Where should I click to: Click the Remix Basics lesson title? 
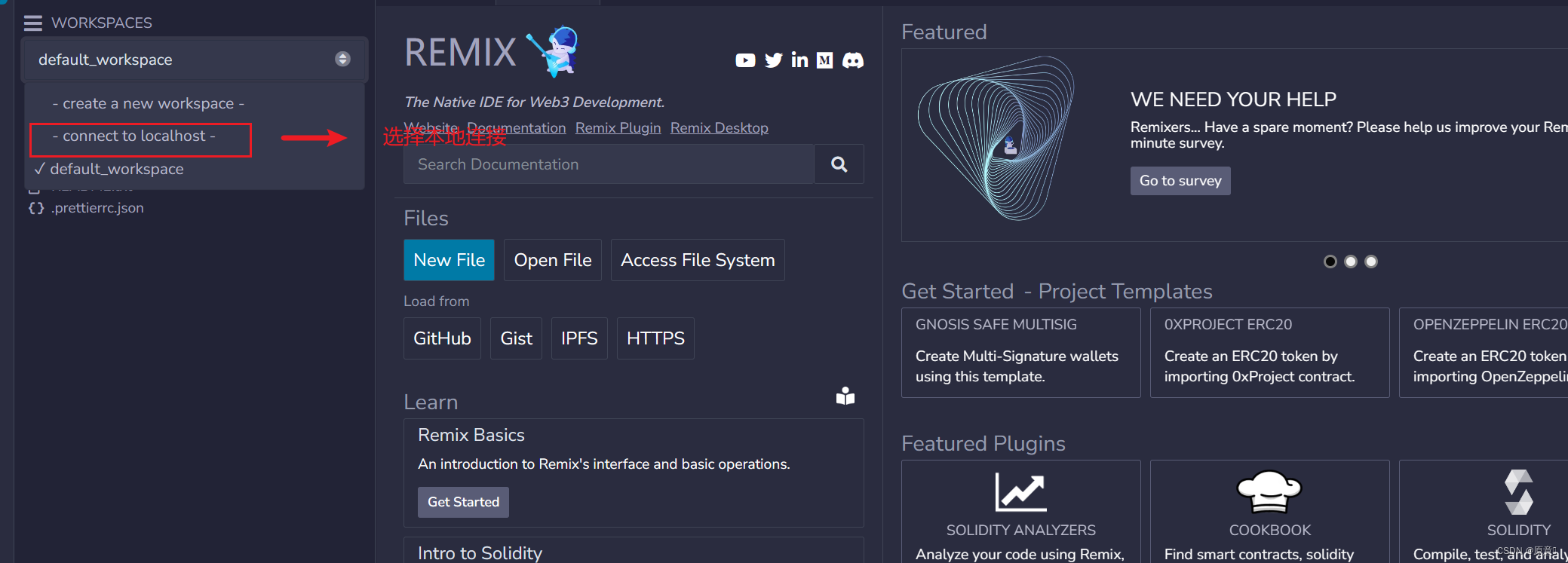471,435
